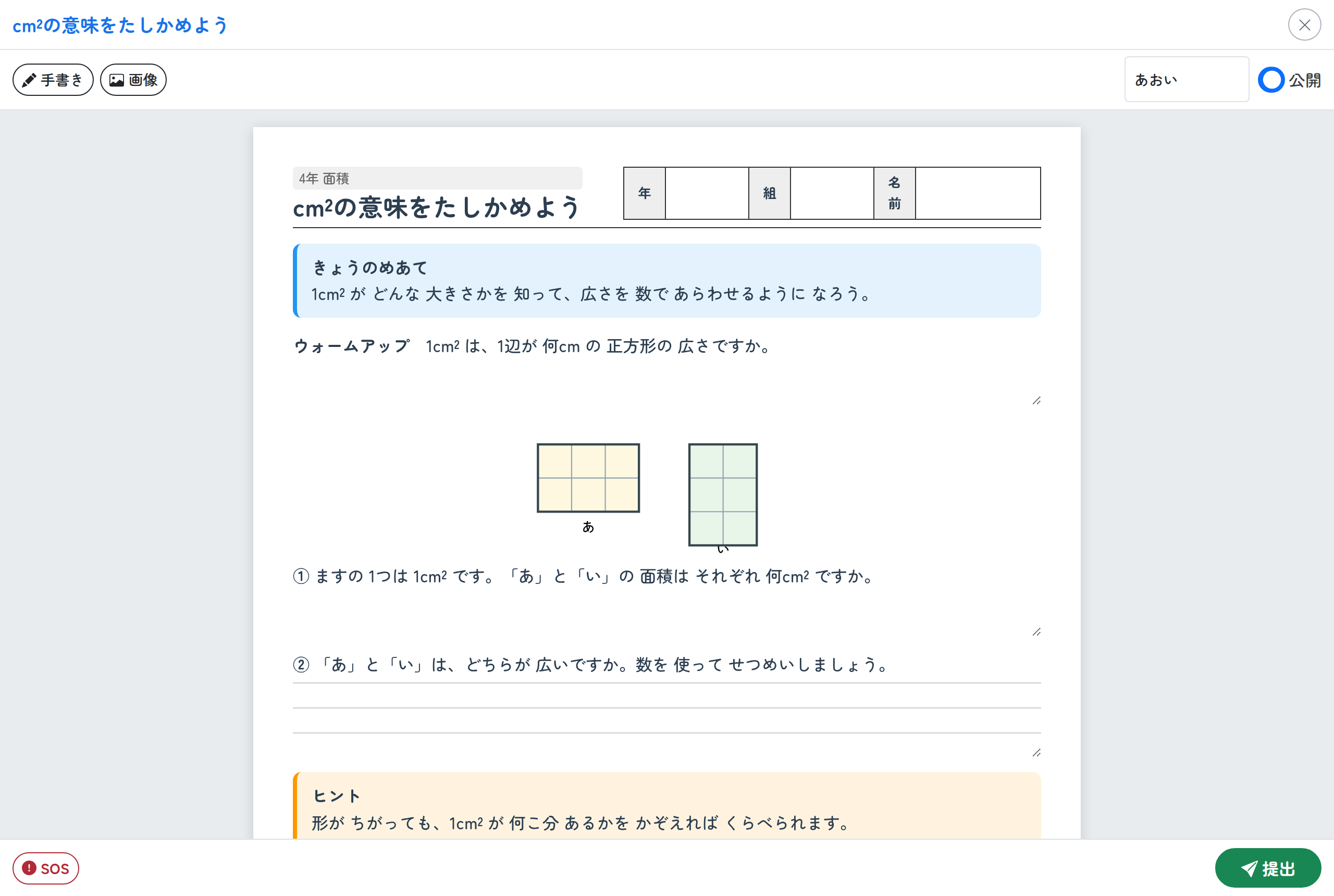Click question ② text about どちらが広い
The width and height of the screenshot is (1334, 896).
click(590, 665)
